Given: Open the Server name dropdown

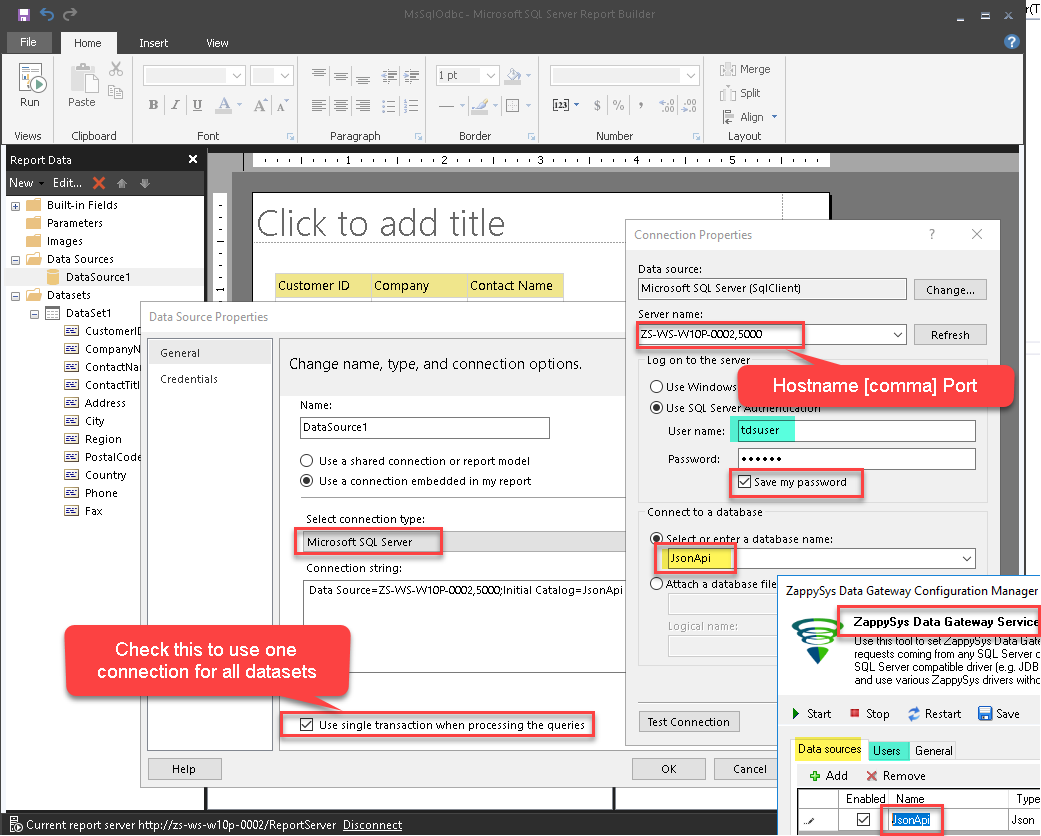Looking at the screenshot, I should pyautogui.click(x=898, y=335).
